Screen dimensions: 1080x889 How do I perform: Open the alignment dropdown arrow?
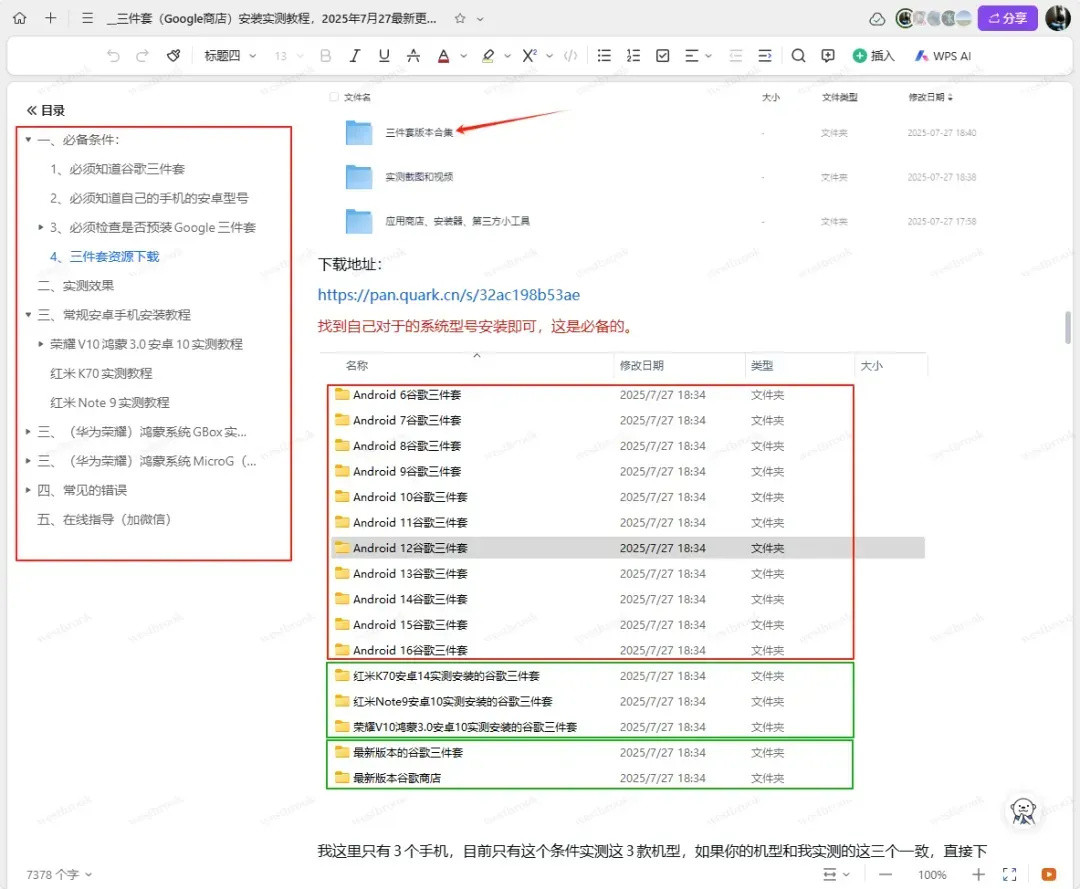(709, 56)
